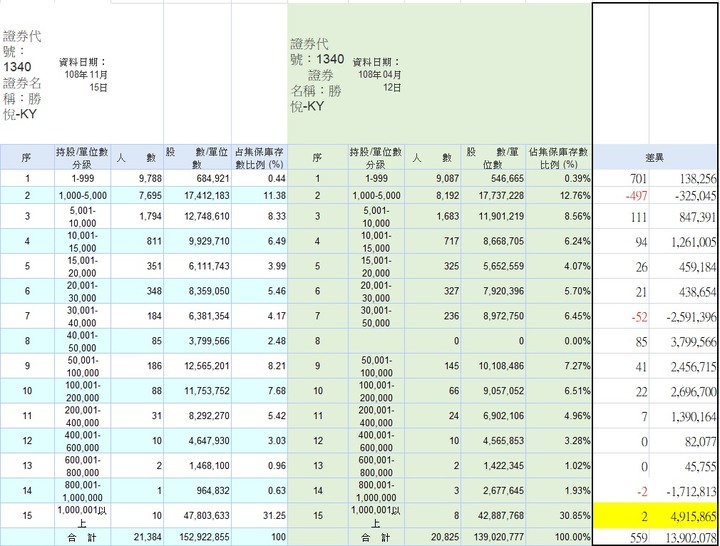Click left table range 1,000-5,000
The width and height of the screenshot is (720, 546).
[x=83, y=195]
